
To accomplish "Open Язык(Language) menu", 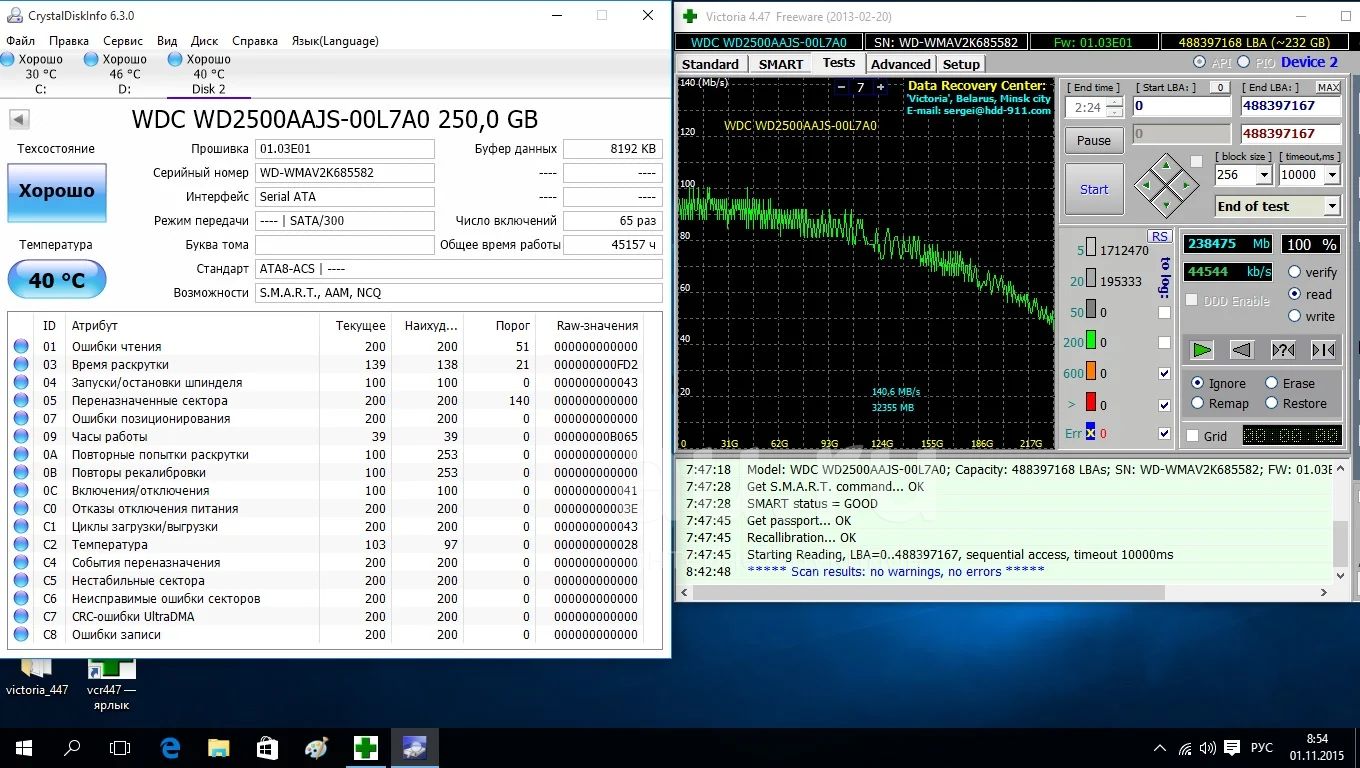I will click(335, 41).
